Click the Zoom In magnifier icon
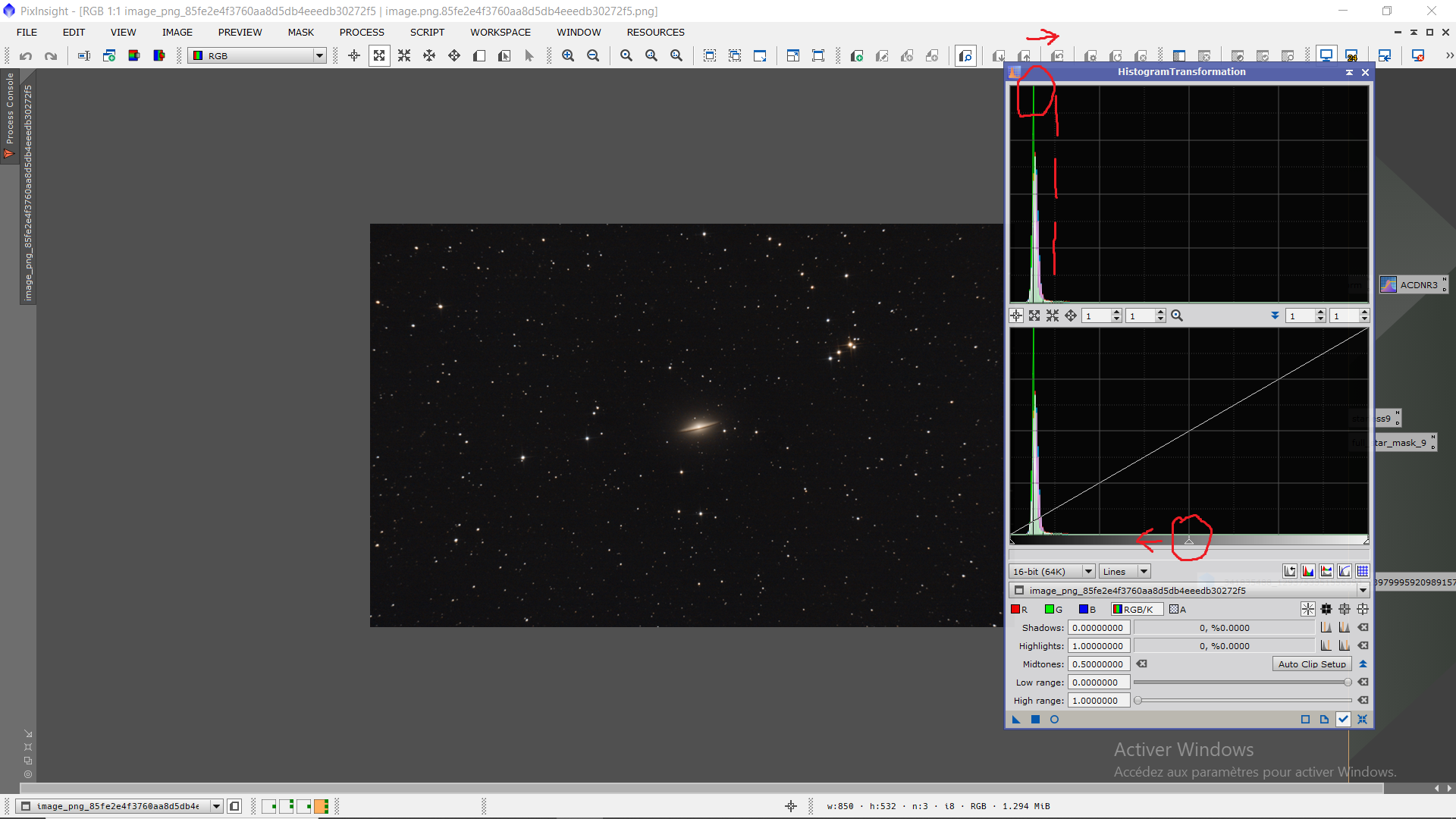1456x819 pixels. pyautogui.click(x=568, y=56)
